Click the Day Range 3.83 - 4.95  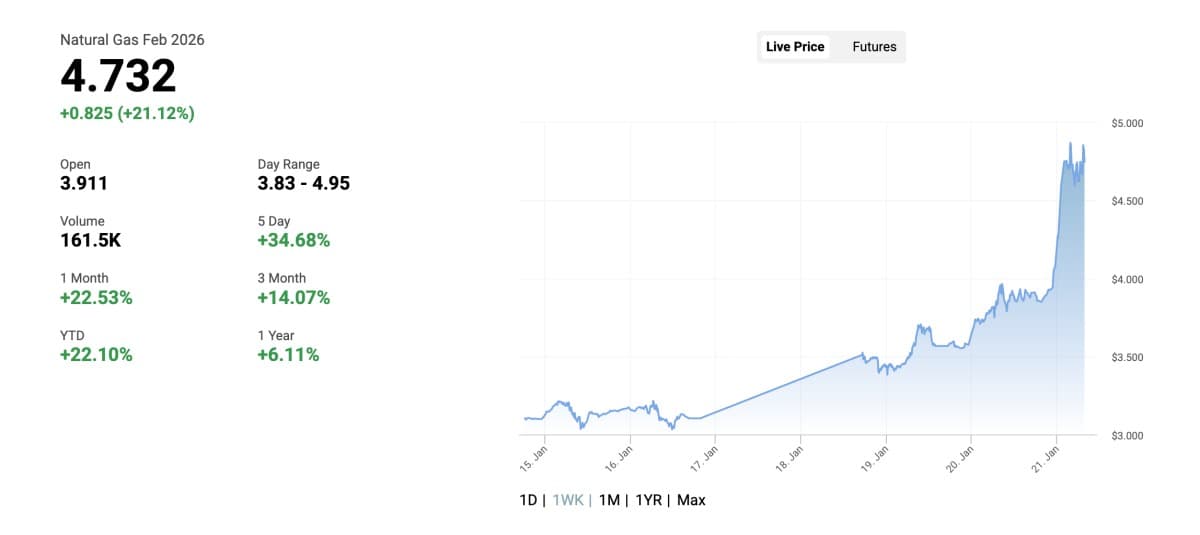(x=303, y=183)
